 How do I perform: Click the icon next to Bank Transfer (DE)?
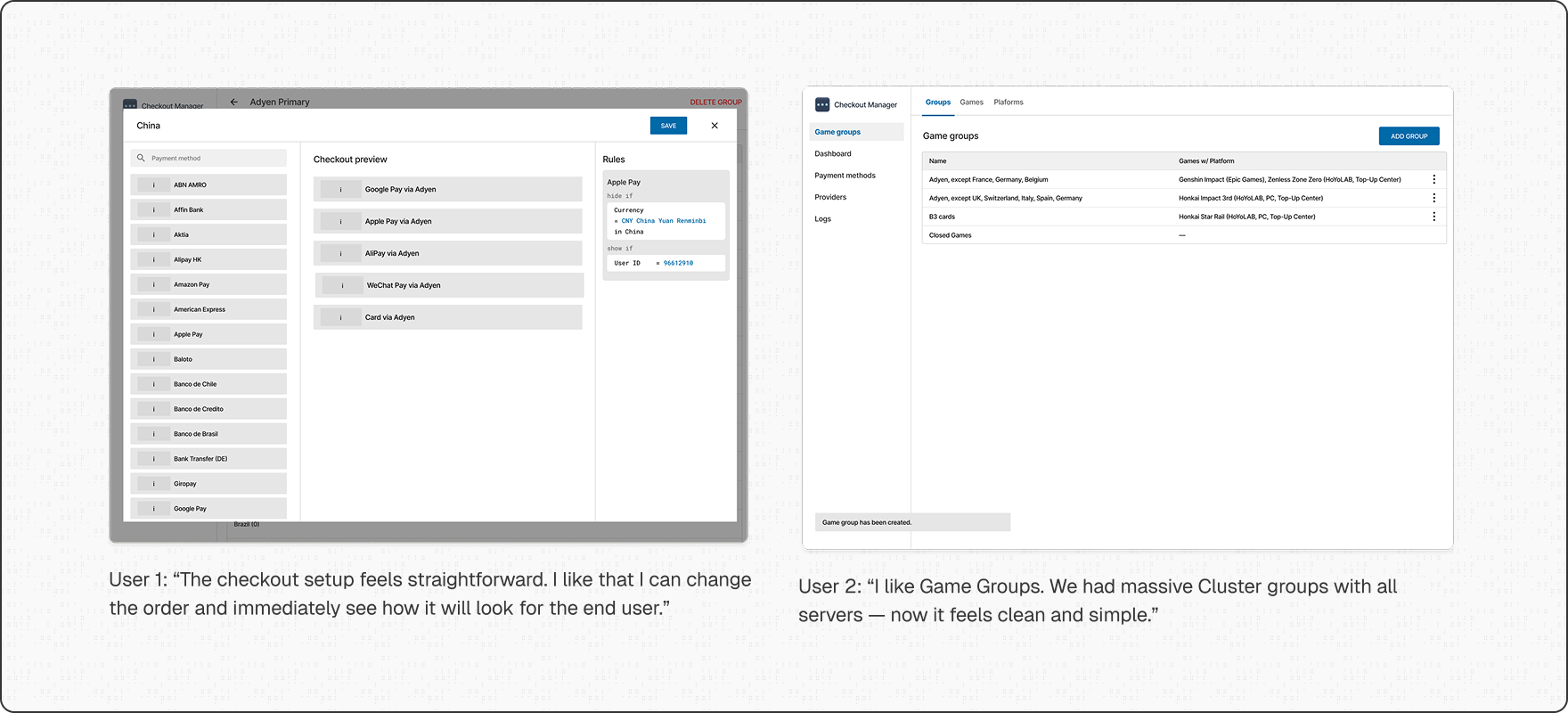[154, 459]
